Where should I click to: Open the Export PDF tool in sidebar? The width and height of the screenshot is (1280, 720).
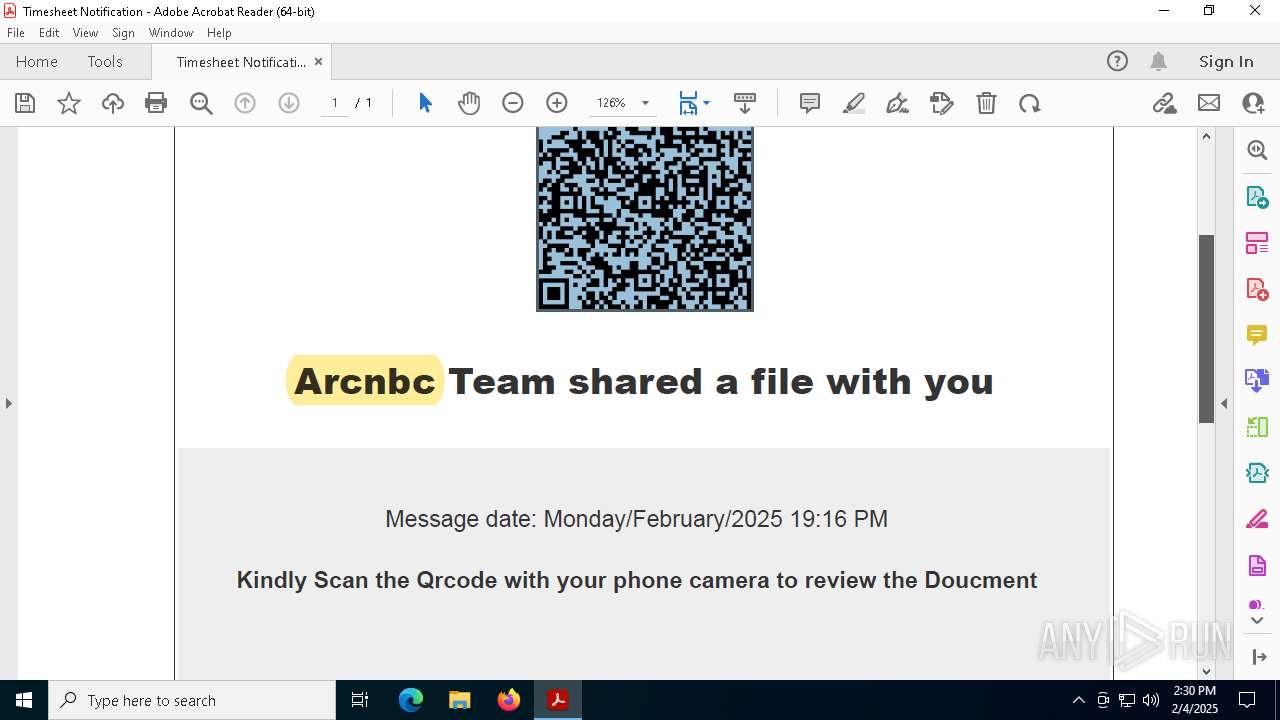pos(1257,196)
